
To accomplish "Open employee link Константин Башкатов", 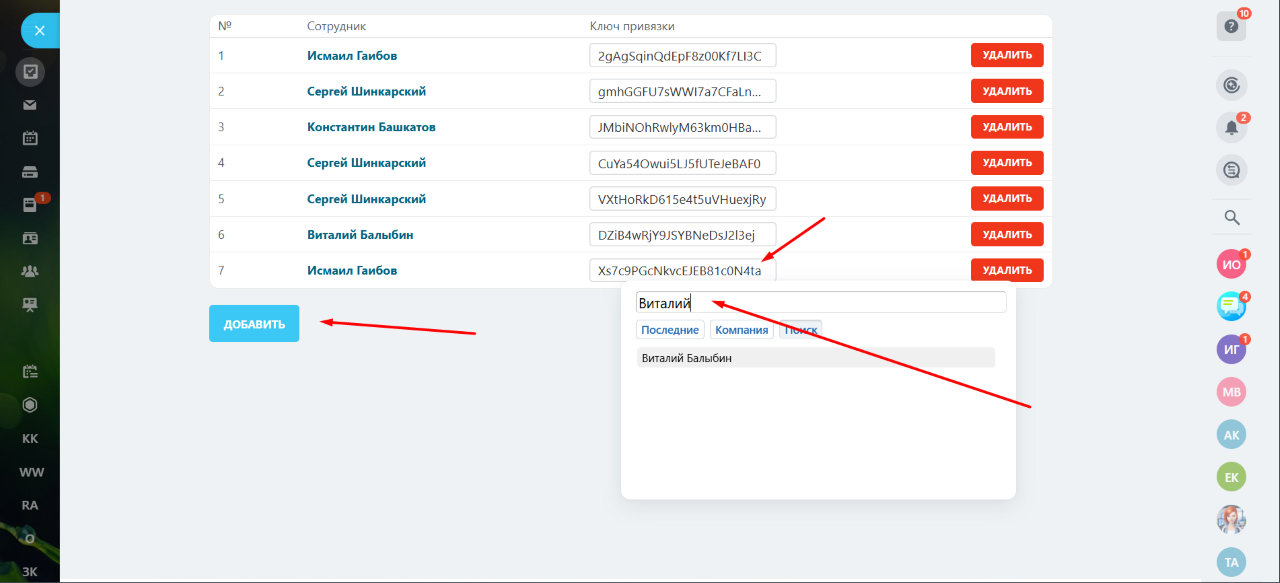I will 371,127.
